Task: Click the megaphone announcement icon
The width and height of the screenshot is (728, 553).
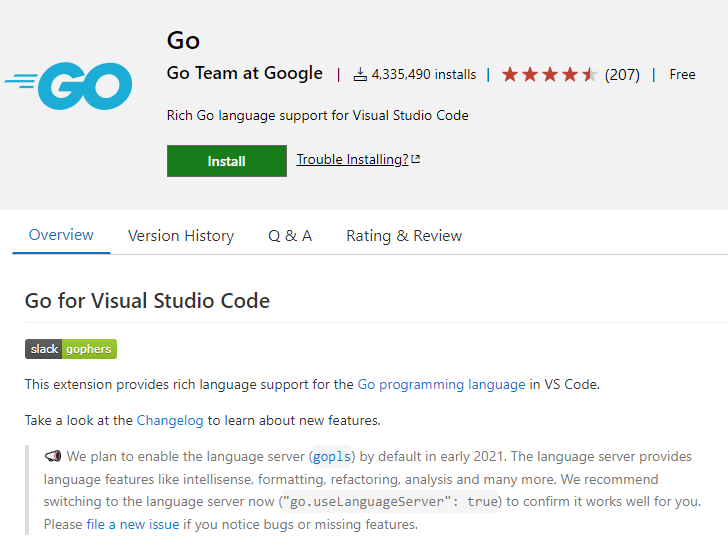Action: tap(53, 457)
